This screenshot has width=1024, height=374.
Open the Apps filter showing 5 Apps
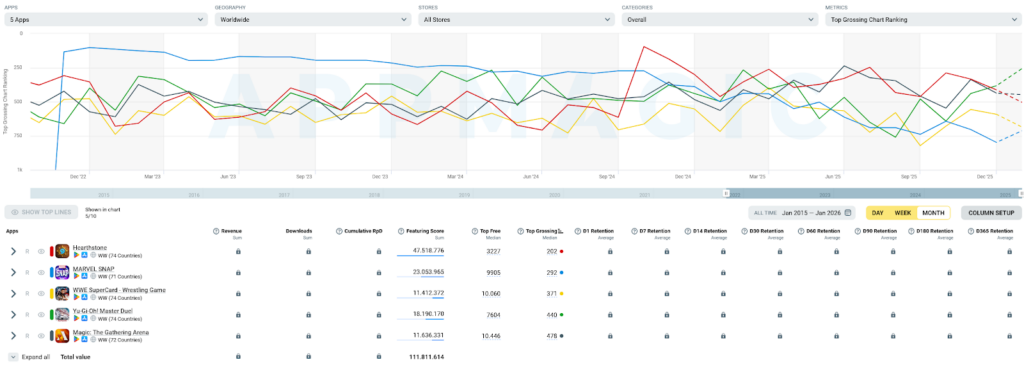[x=106, y=20]
